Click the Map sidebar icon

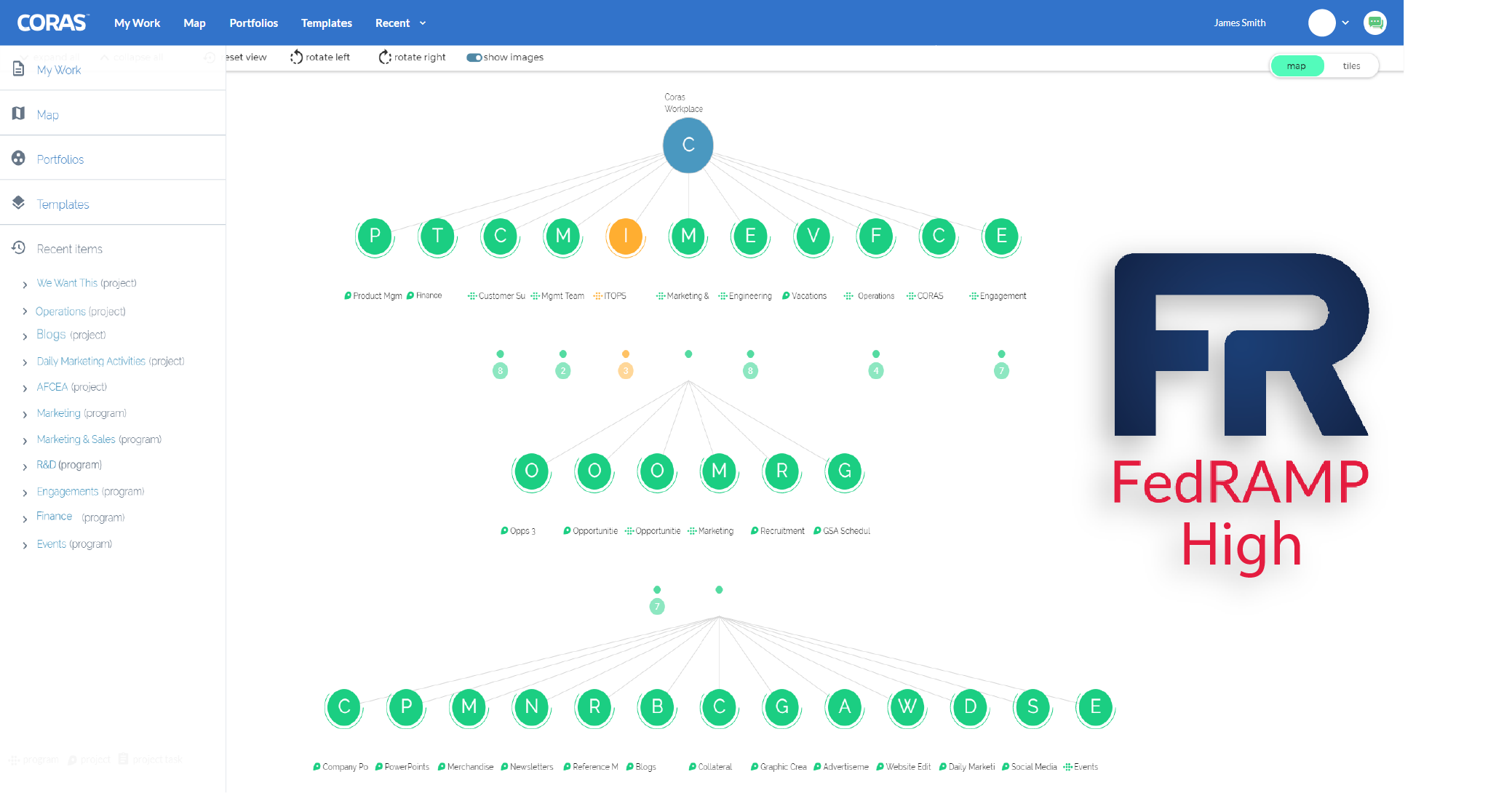pos(18,113)
